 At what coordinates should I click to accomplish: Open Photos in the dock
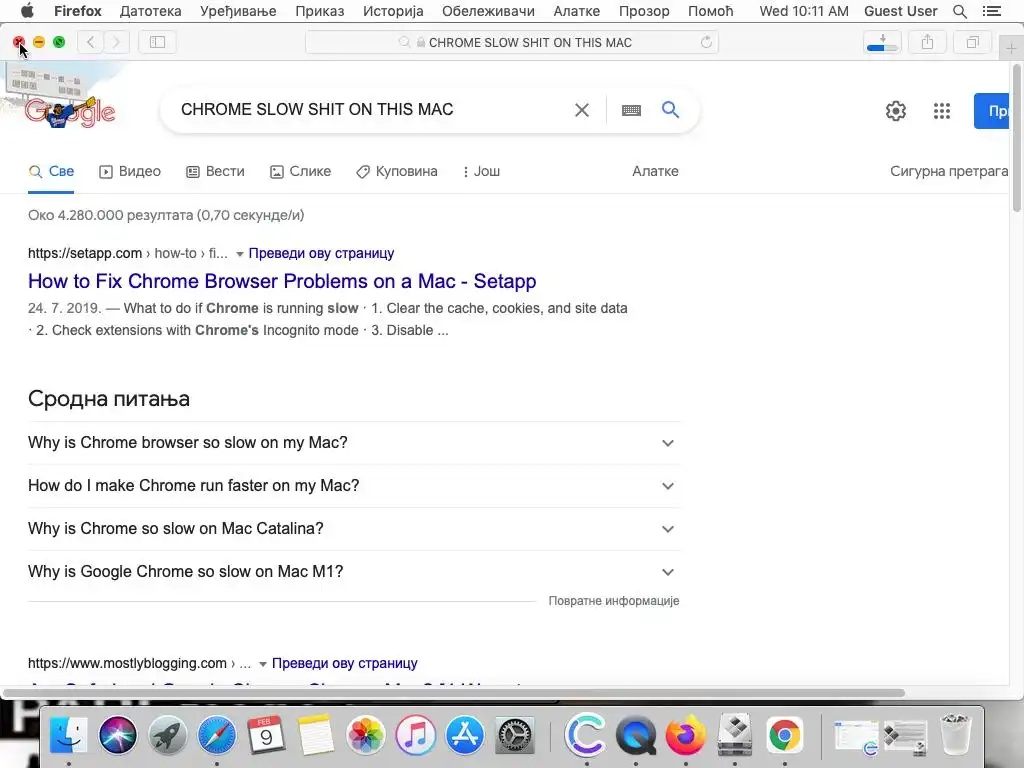tap(365, 735)
